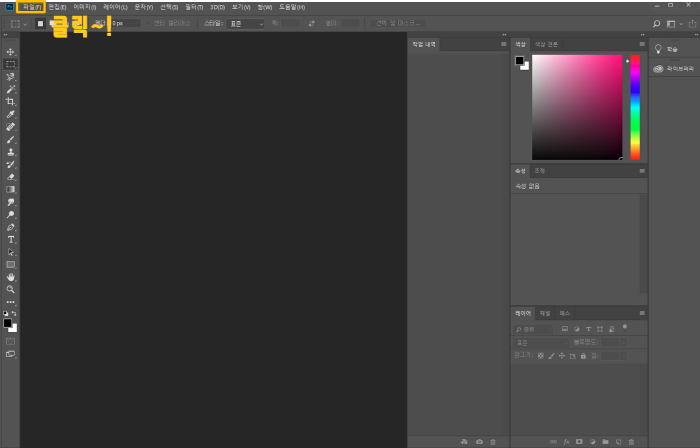Open the fill dropdown arrow in Layers panel
Viewport: 700px width, 448px height.
(x=624, y=356)
